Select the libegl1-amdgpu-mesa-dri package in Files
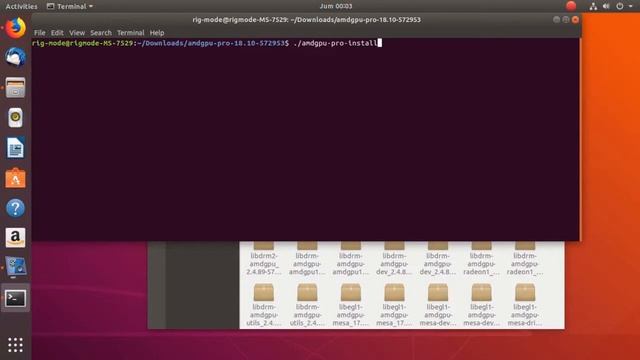This screenshot has height=360, width=640. 525,305
